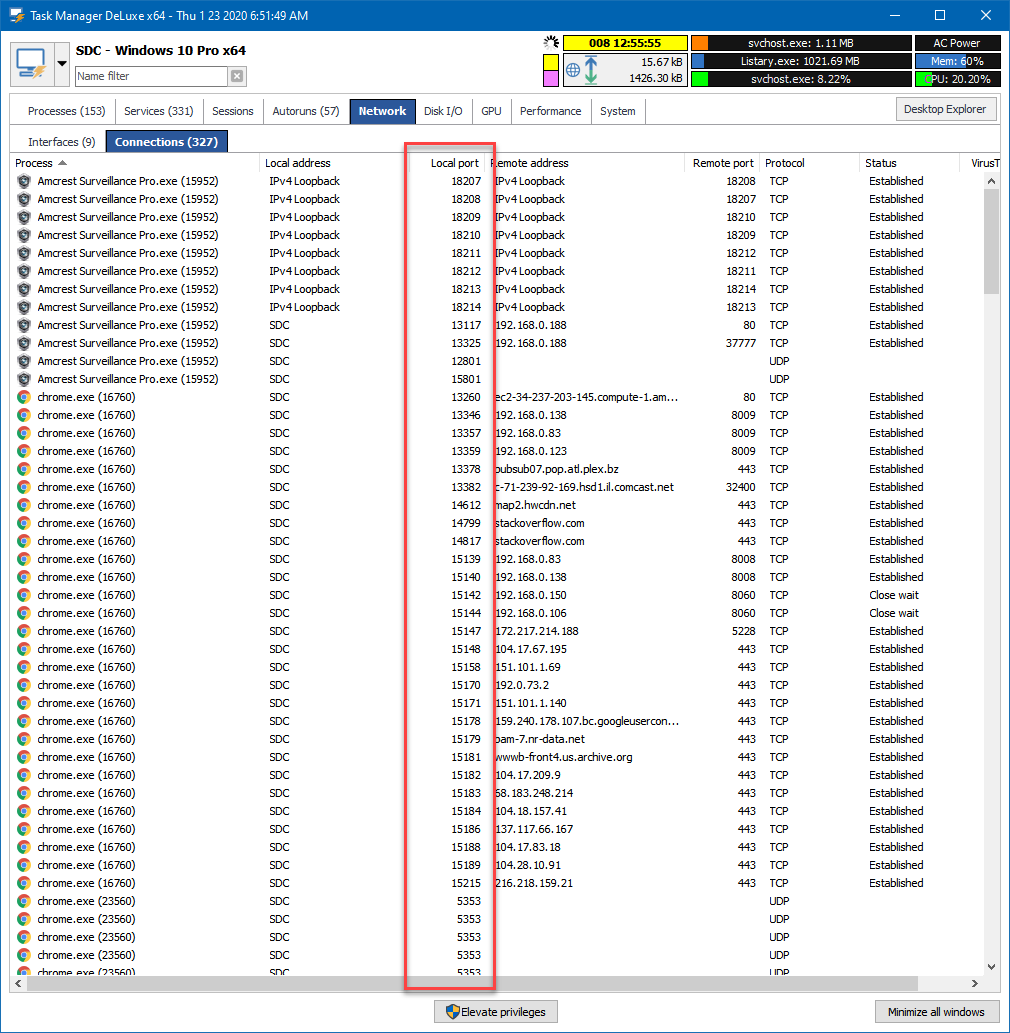1010x1033 pixels.
Task: Click Minimize all windows button
Action: [x=936, y=1012]
